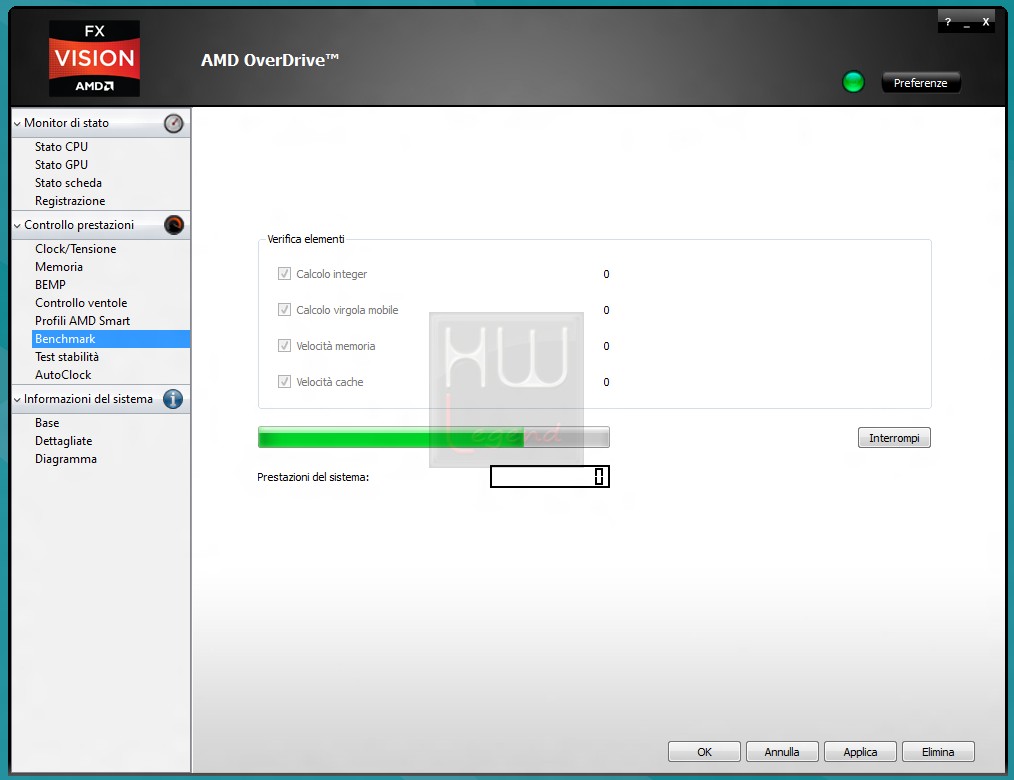Confirm with the OK button

point(704,752)
